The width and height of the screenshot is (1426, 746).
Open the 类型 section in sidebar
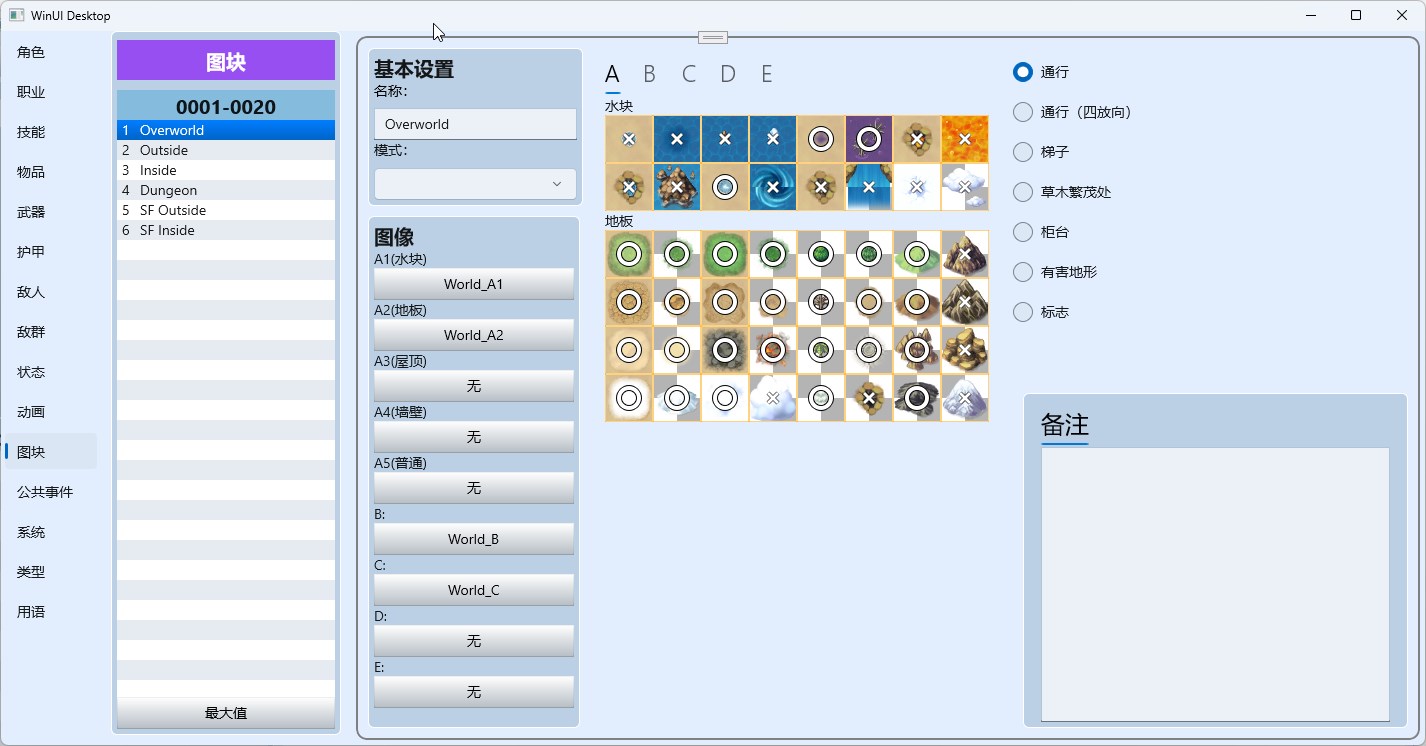(51, 572)
